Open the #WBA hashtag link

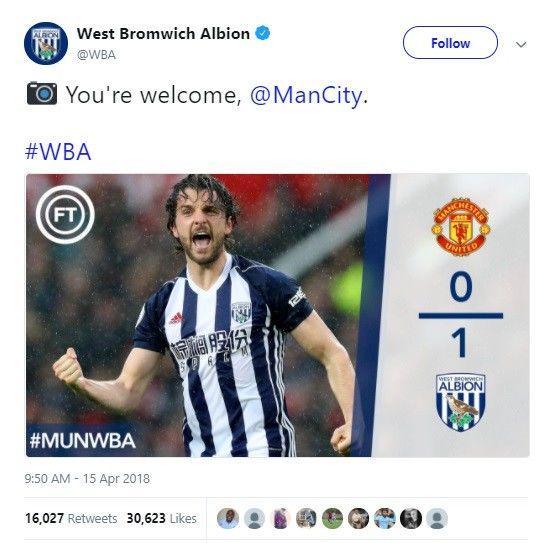click(58, 152)
